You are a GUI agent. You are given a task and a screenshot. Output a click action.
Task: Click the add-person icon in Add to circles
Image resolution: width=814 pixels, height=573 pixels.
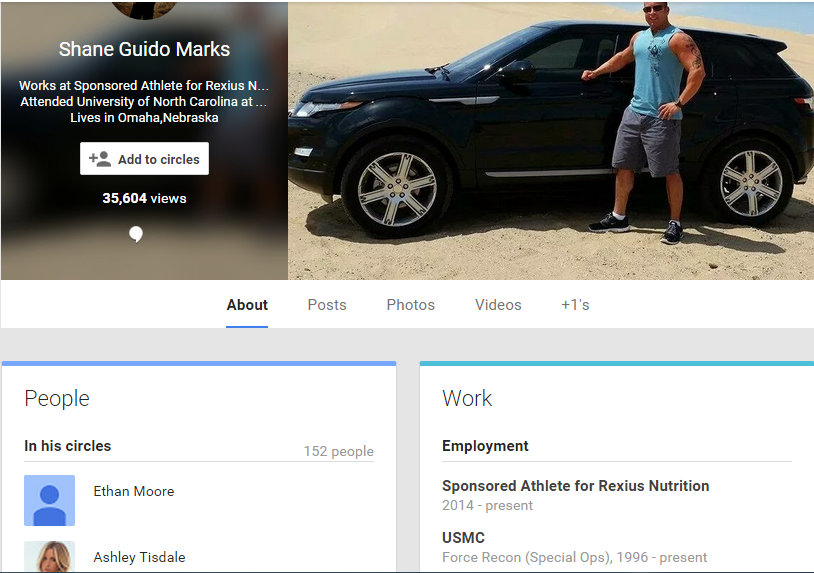point(100,159)
